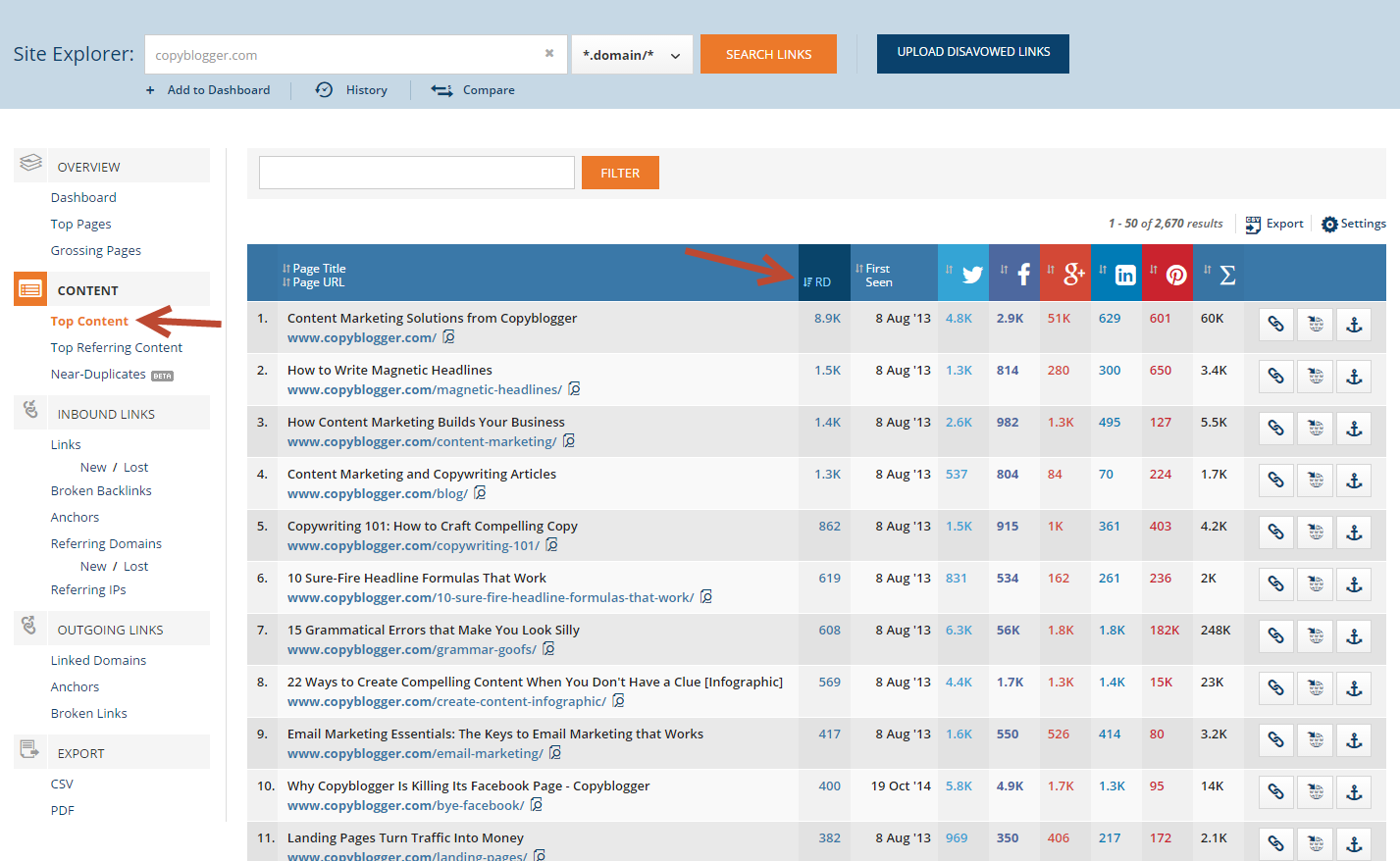
Task: Click New under Inbound Links
Action: pyautogui.click(x=93, y=468)
